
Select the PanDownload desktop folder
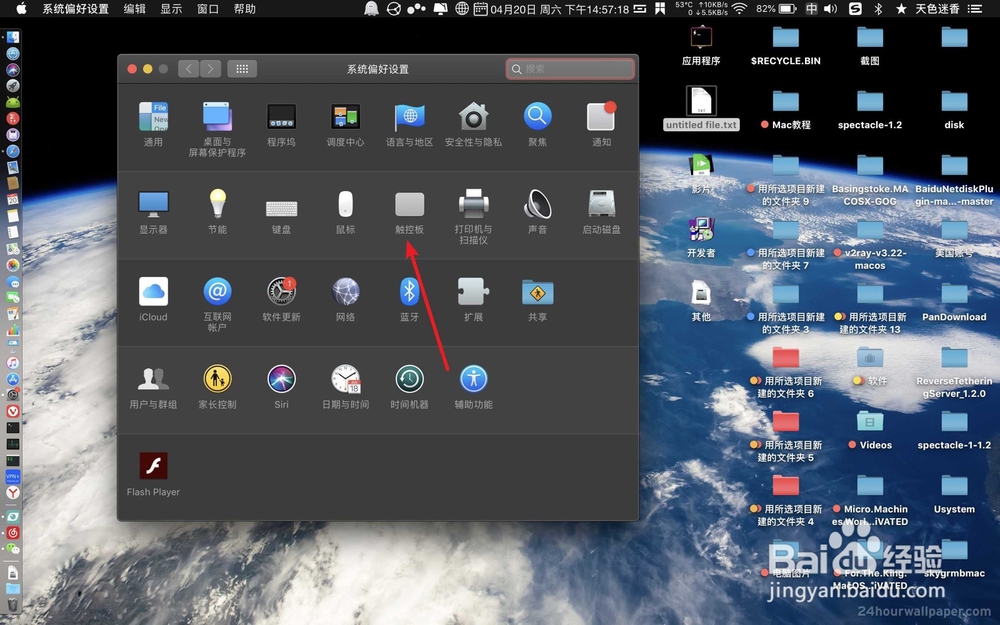[954, 302]
